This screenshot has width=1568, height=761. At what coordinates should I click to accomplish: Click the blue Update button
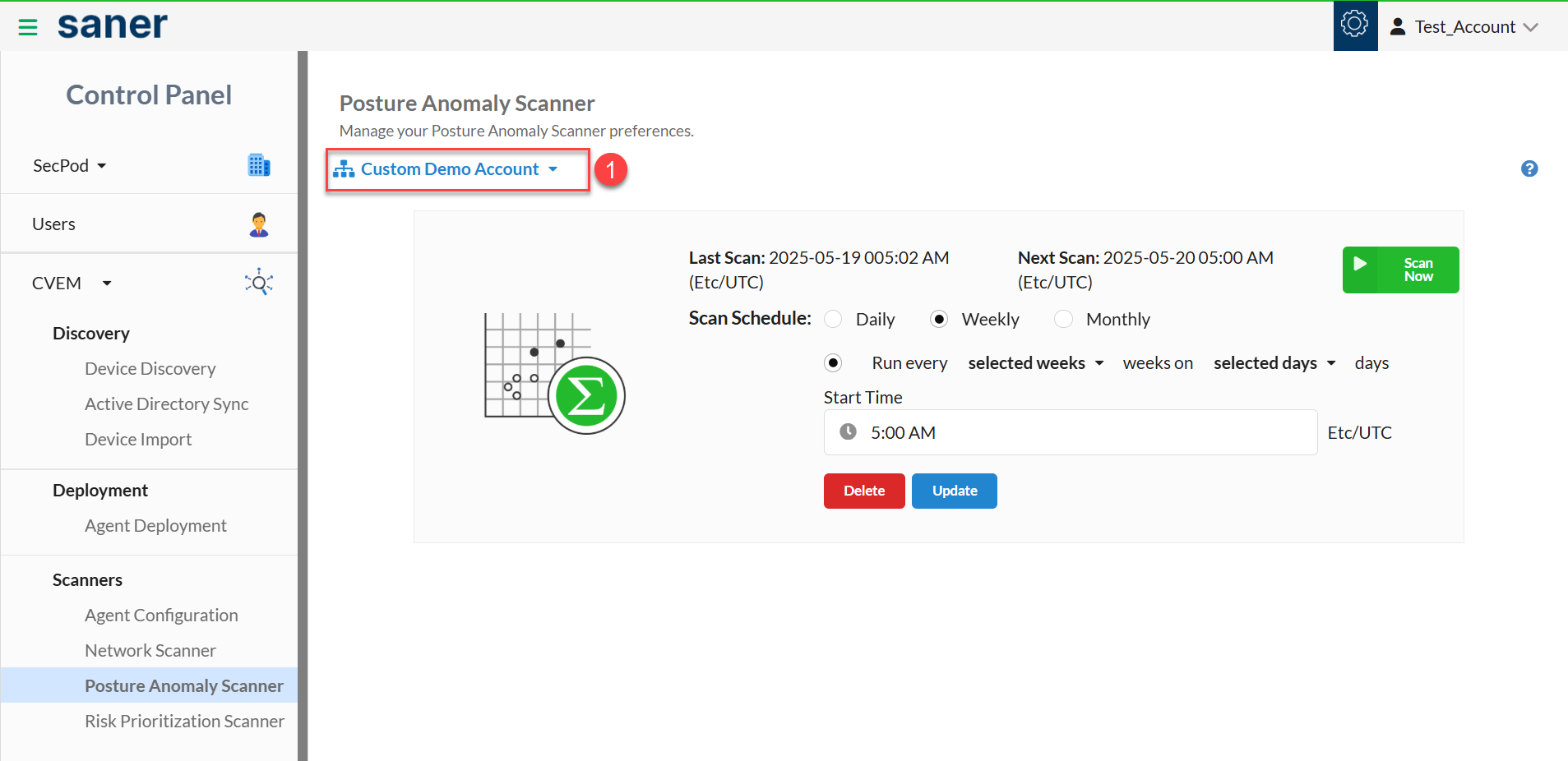point(954,491)
